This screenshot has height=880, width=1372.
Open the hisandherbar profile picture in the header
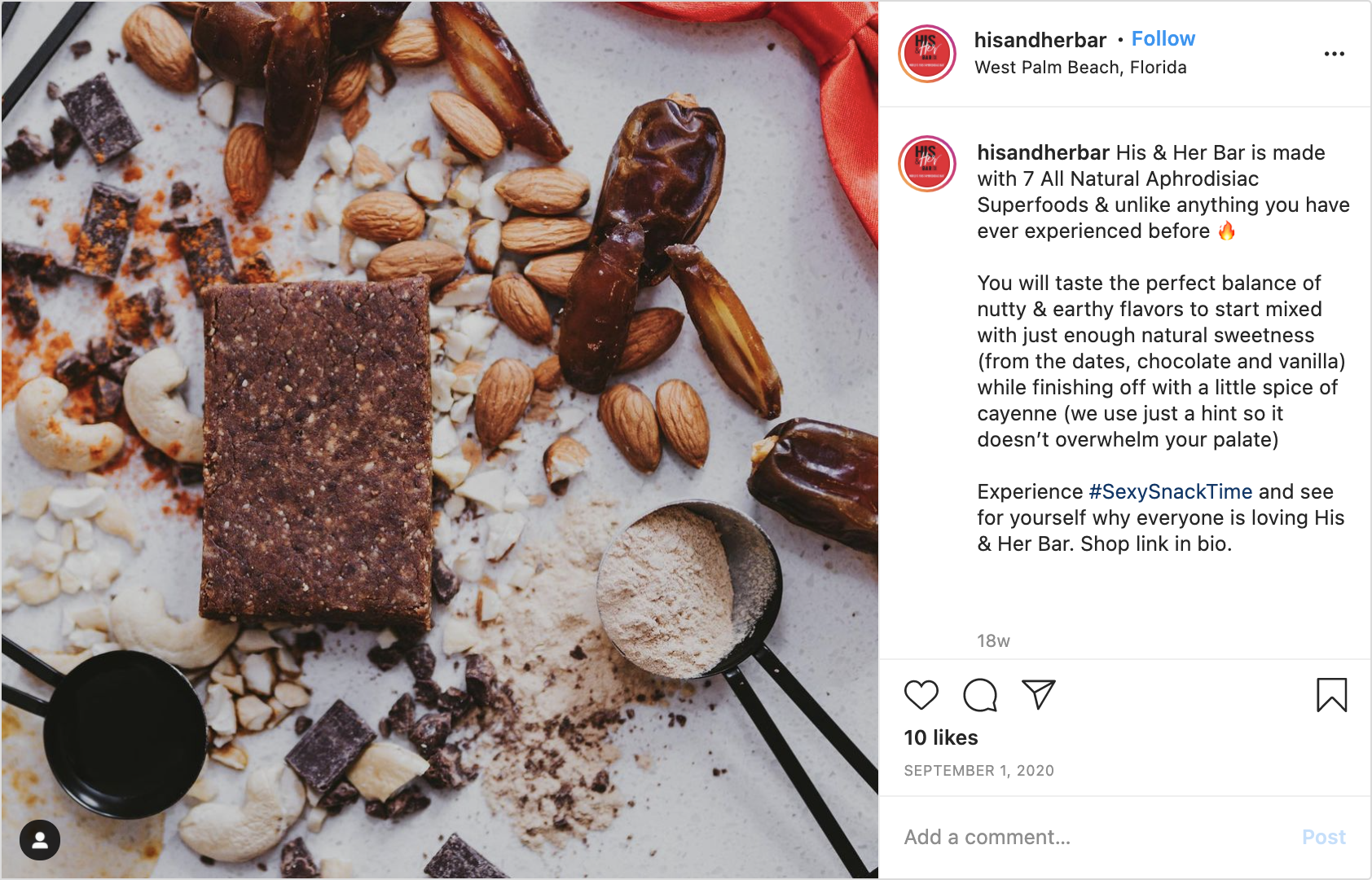pyautogui.click(x=927, y=54)
